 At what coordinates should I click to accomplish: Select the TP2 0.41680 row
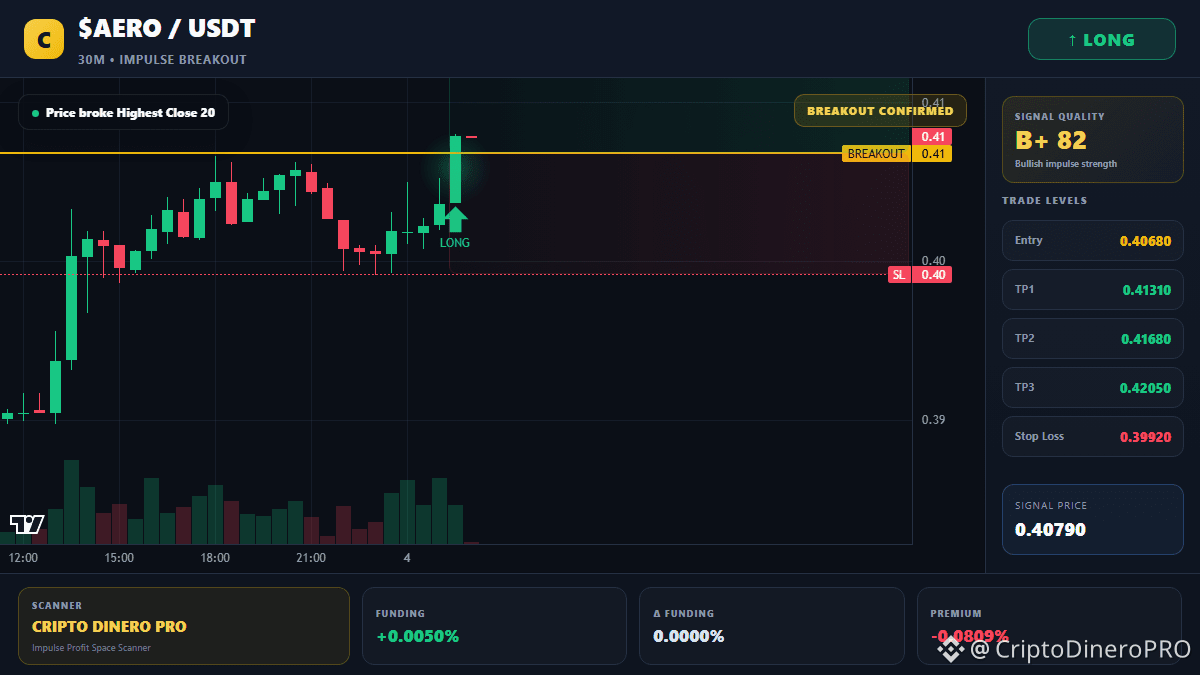1092,338
